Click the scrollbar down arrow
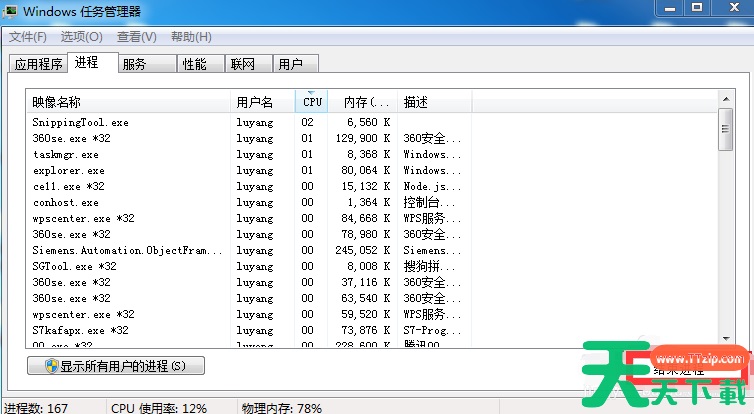 (x=726, y=339)
